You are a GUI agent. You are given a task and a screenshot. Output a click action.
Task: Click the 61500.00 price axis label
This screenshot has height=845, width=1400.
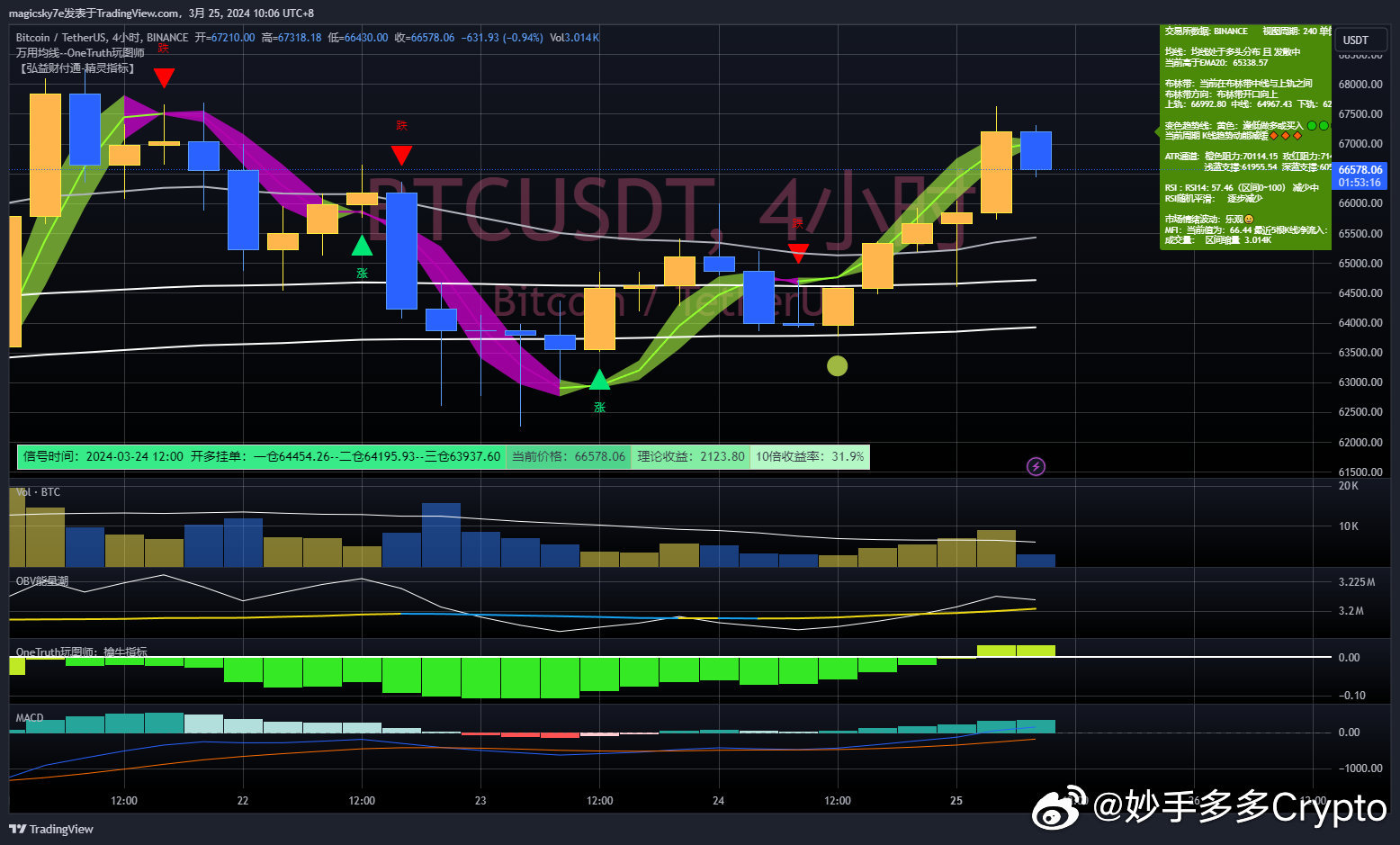pyautogui.click(x=1360, y=472)
